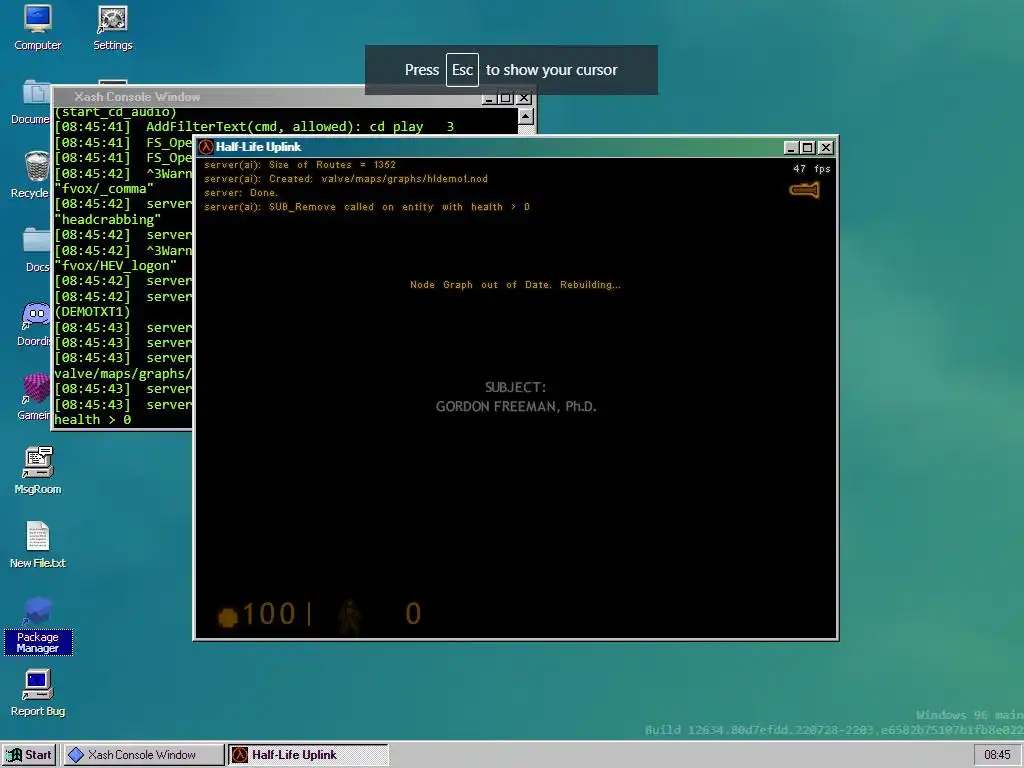Click the Half-Life lambda title bar icon

(206, 147)
